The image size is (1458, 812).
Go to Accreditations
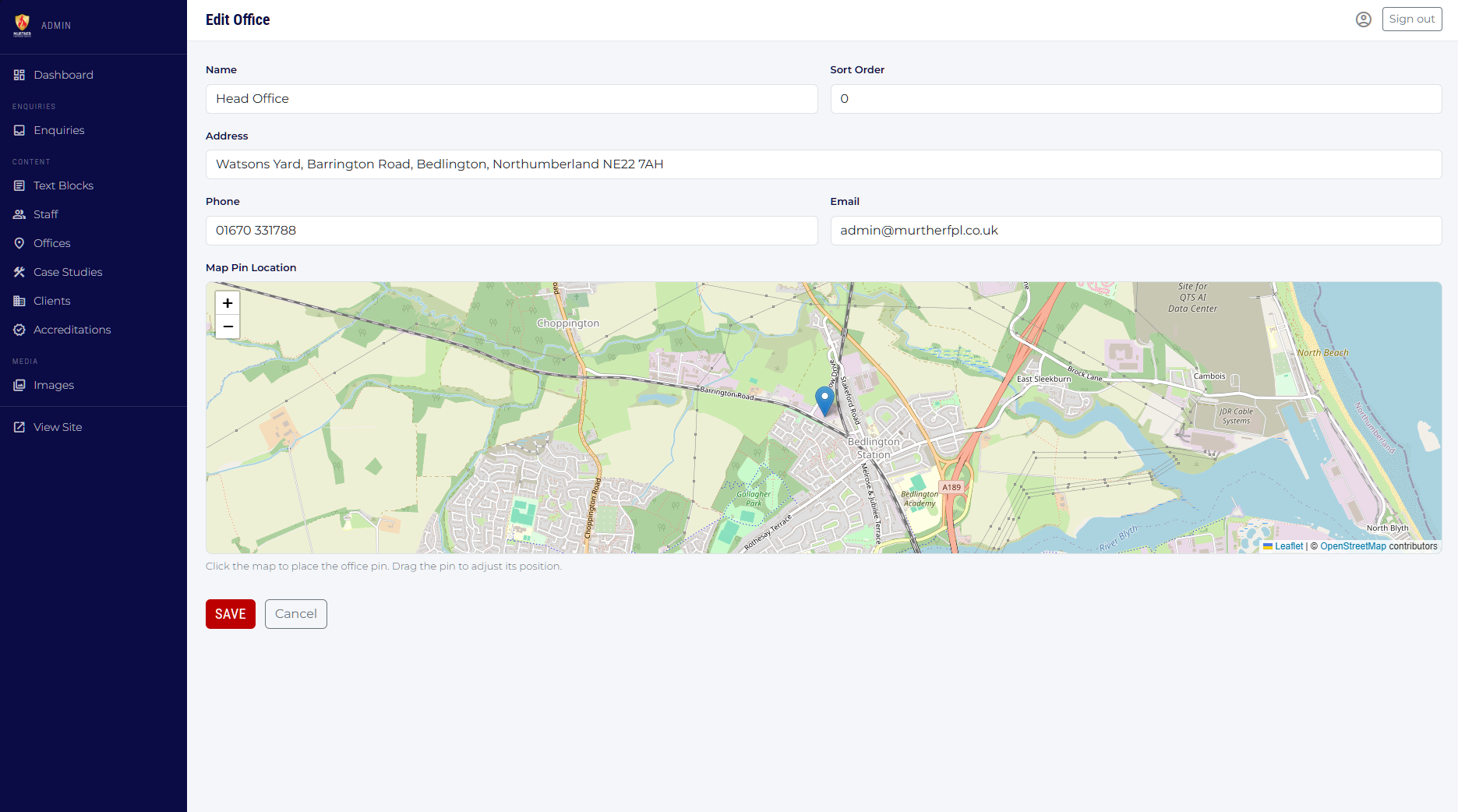(72, 330)
